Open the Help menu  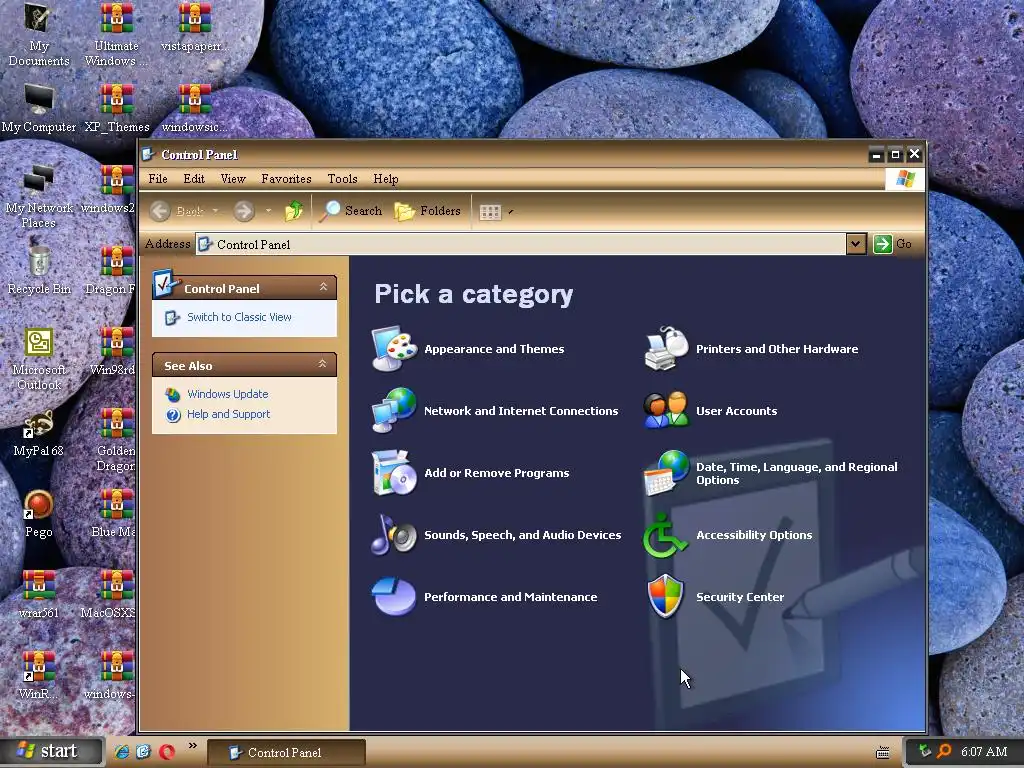[385, 178]
